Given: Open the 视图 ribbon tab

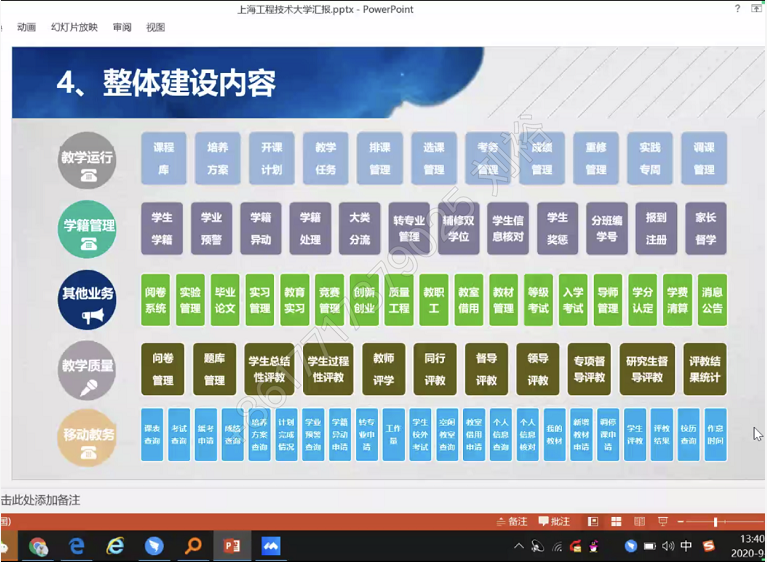Looking at the screenshot, I should tap(156, 28).
